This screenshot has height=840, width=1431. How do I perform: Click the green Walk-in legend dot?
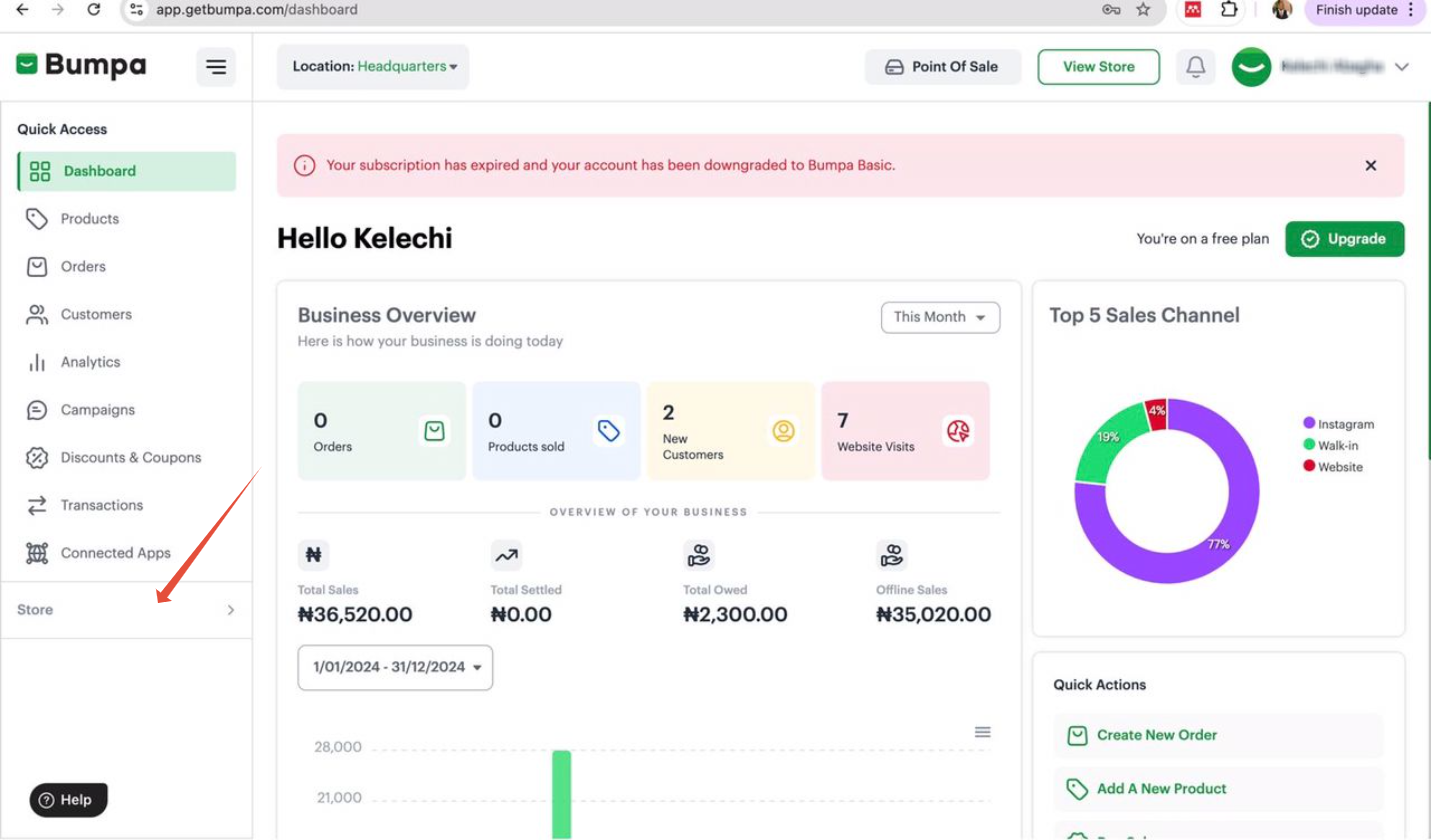(x=1309, y=445)
